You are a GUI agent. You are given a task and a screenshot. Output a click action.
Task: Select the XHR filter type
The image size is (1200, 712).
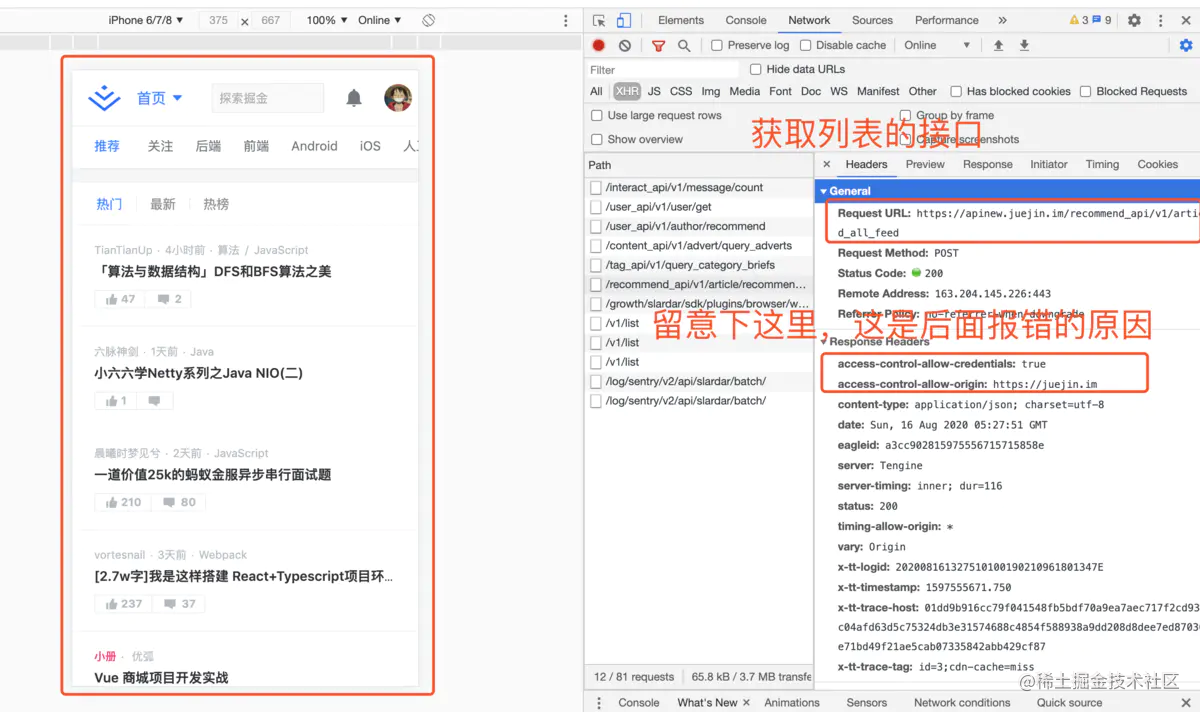click(x=627, y=91)
